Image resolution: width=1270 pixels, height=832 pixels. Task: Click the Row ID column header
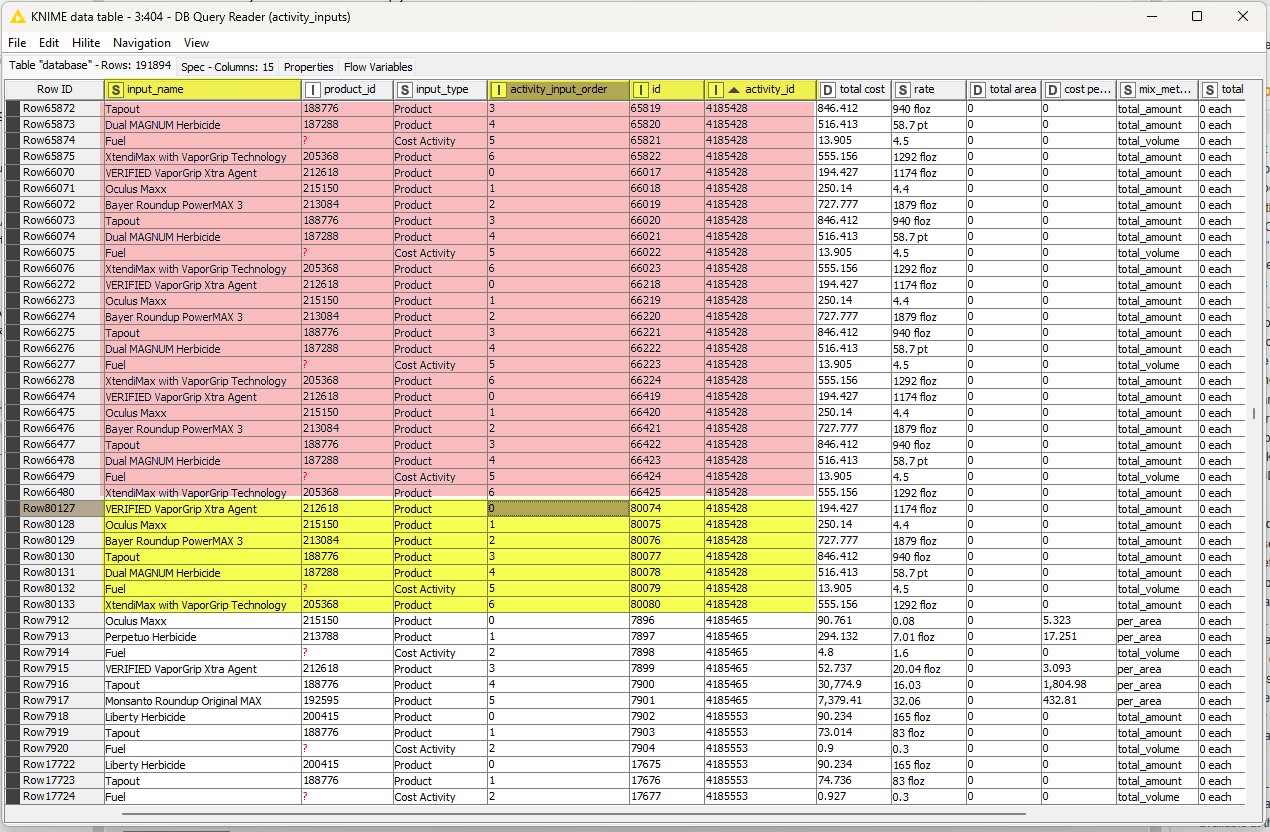click(x=54, y=90)
